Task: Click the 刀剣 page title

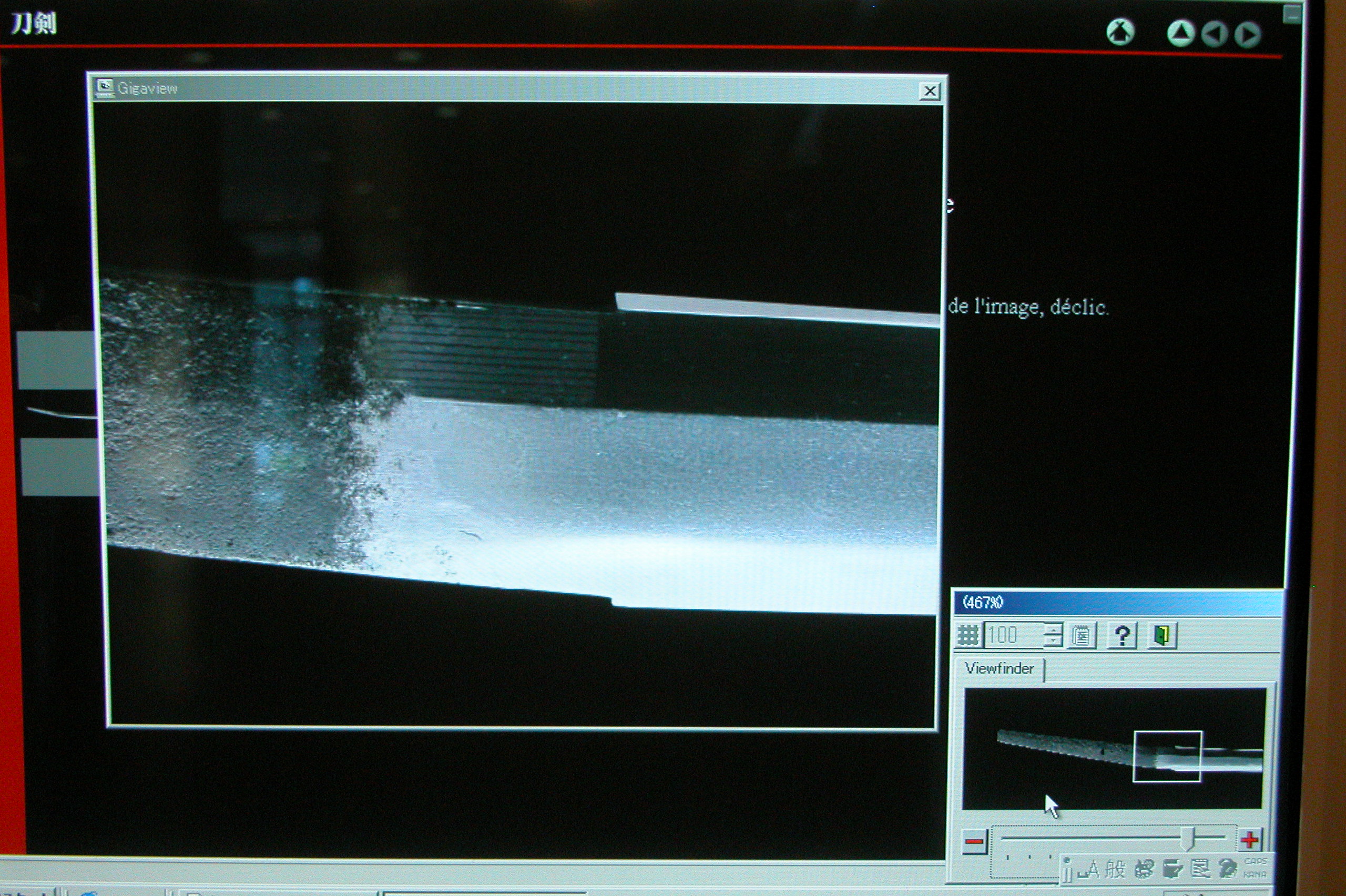Action: point(34,24)
